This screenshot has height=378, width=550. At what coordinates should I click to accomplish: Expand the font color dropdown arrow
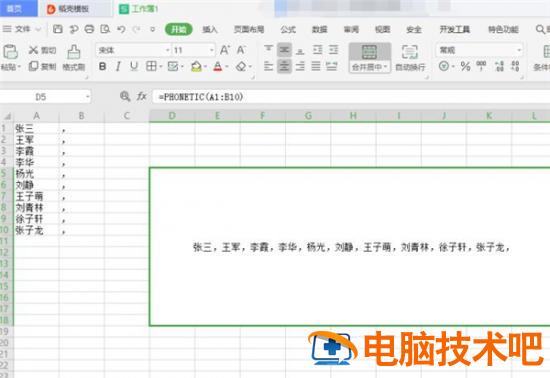[227, 66]
